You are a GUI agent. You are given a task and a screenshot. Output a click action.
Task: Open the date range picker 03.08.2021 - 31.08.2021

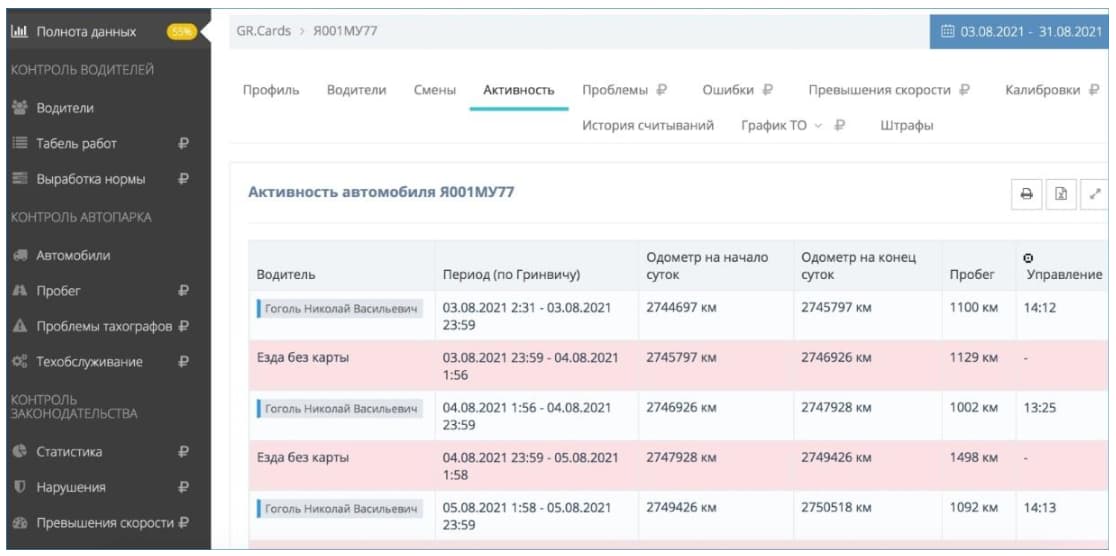tap(1021, 31)
